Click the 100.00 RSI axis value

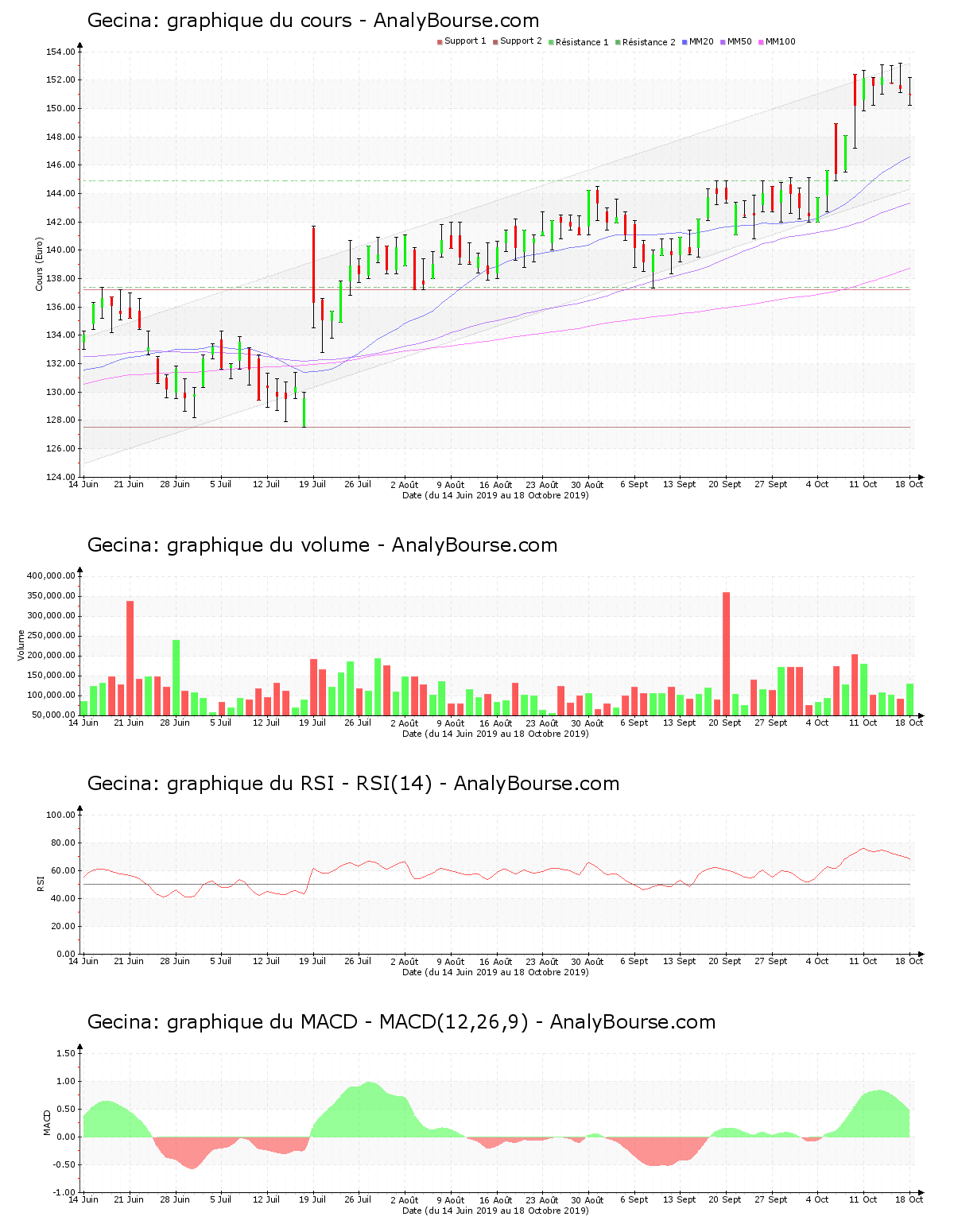[60, 815]
